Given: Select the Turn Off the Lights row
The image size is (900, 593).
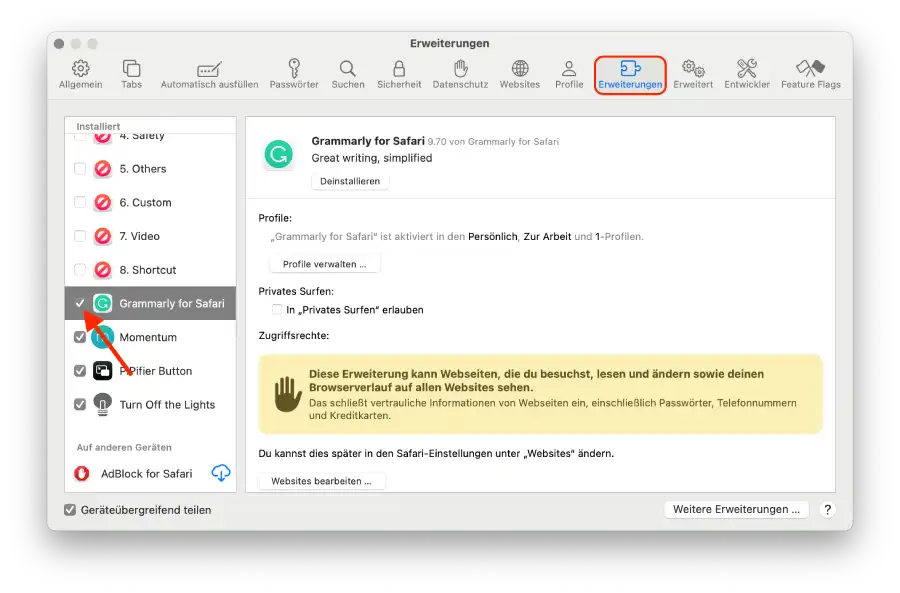Looking at the screenshot, I should pyautogui.click(x=150, y=405).
